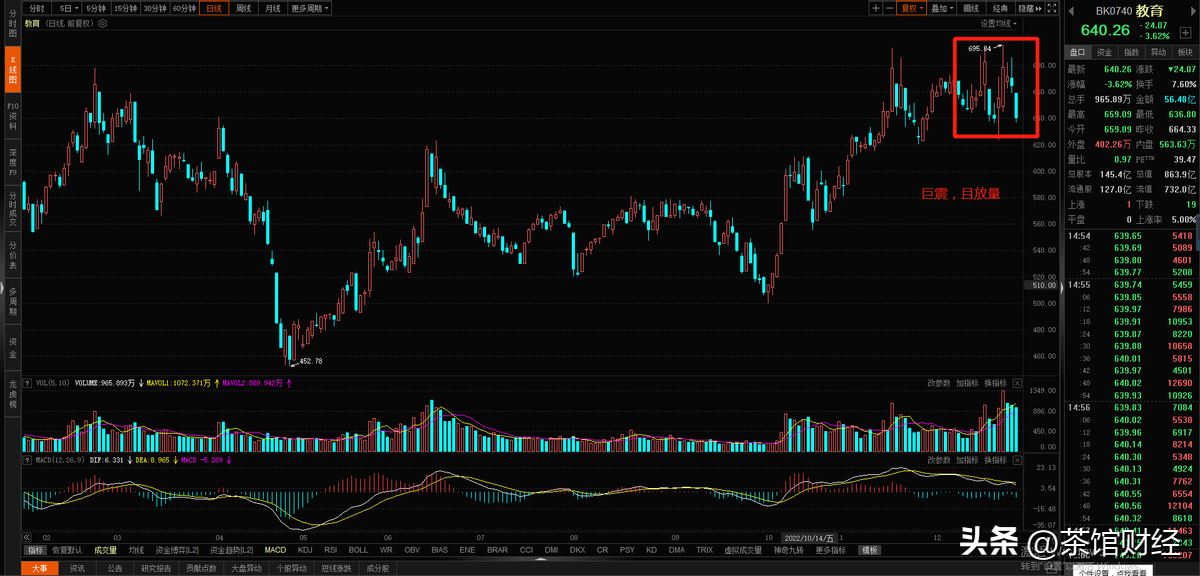Open chart settings gear next to 教育 title
This screenshot has width=1200, height=576.
103,23
